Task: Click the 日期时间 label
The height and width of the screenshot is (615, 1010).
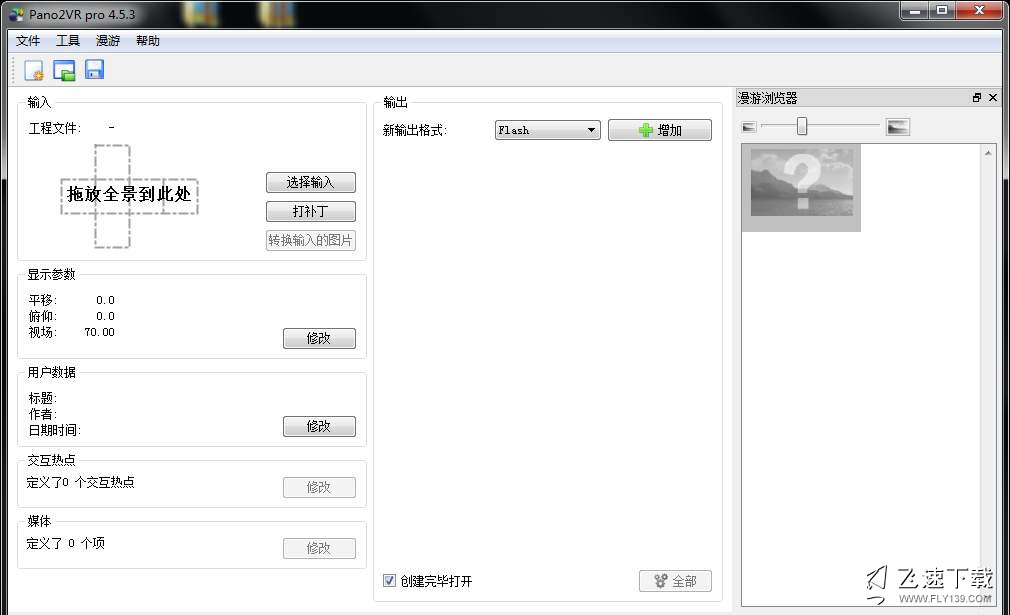Action: (x=55, y=430)
